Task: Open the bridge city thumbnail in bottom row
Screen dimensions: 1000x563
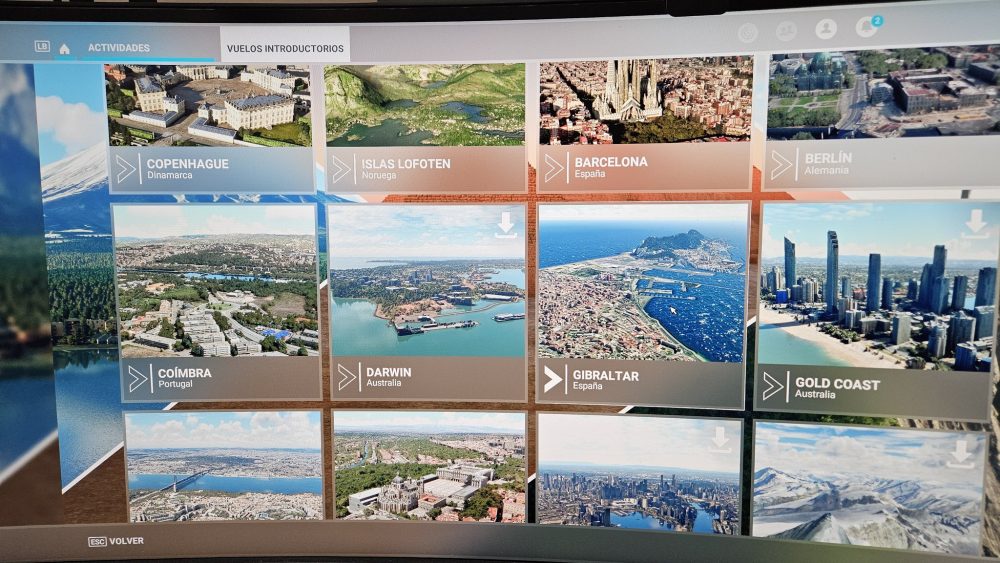Action: click(224, 466)
